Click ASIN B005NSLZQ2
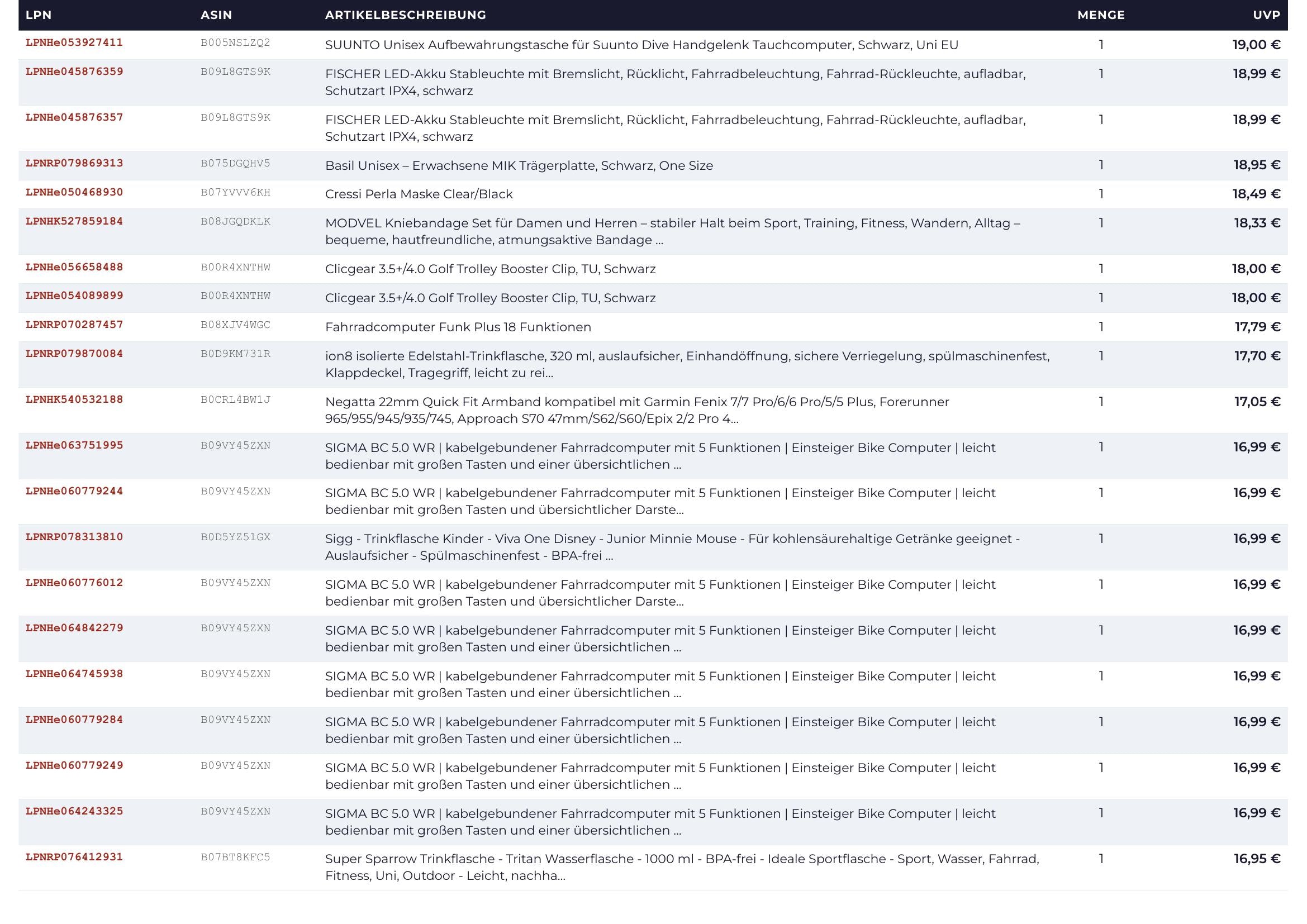Viewport: 1307px width, 924px height. 235,42
